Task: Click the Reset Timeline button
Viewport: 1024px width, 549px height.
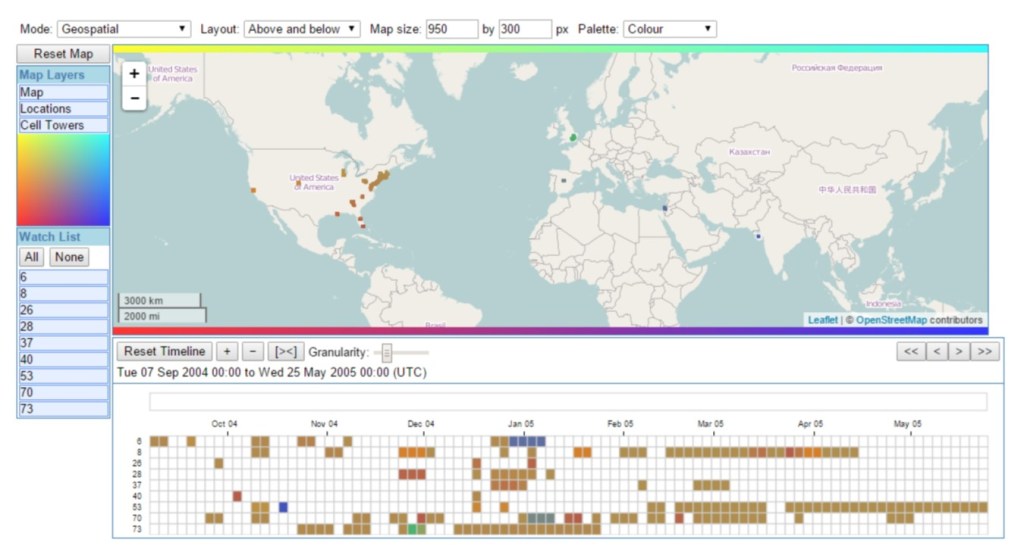Action: tap(164, 351)
